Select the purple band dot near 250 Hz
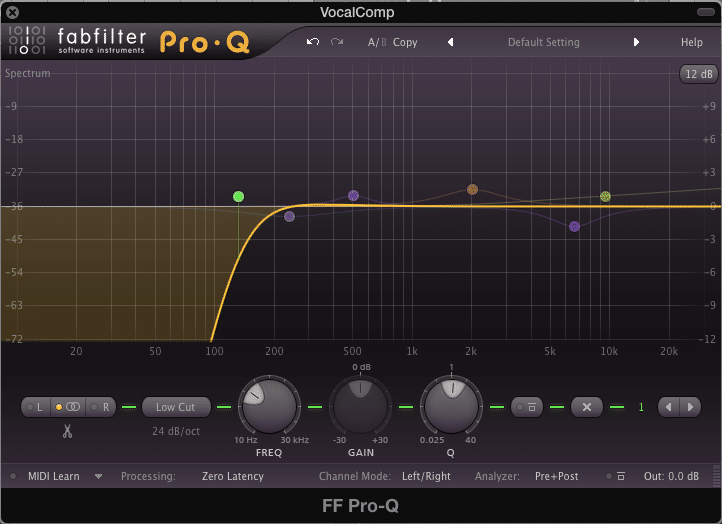Viewport: 722px width, 524px height. point(289,216)
